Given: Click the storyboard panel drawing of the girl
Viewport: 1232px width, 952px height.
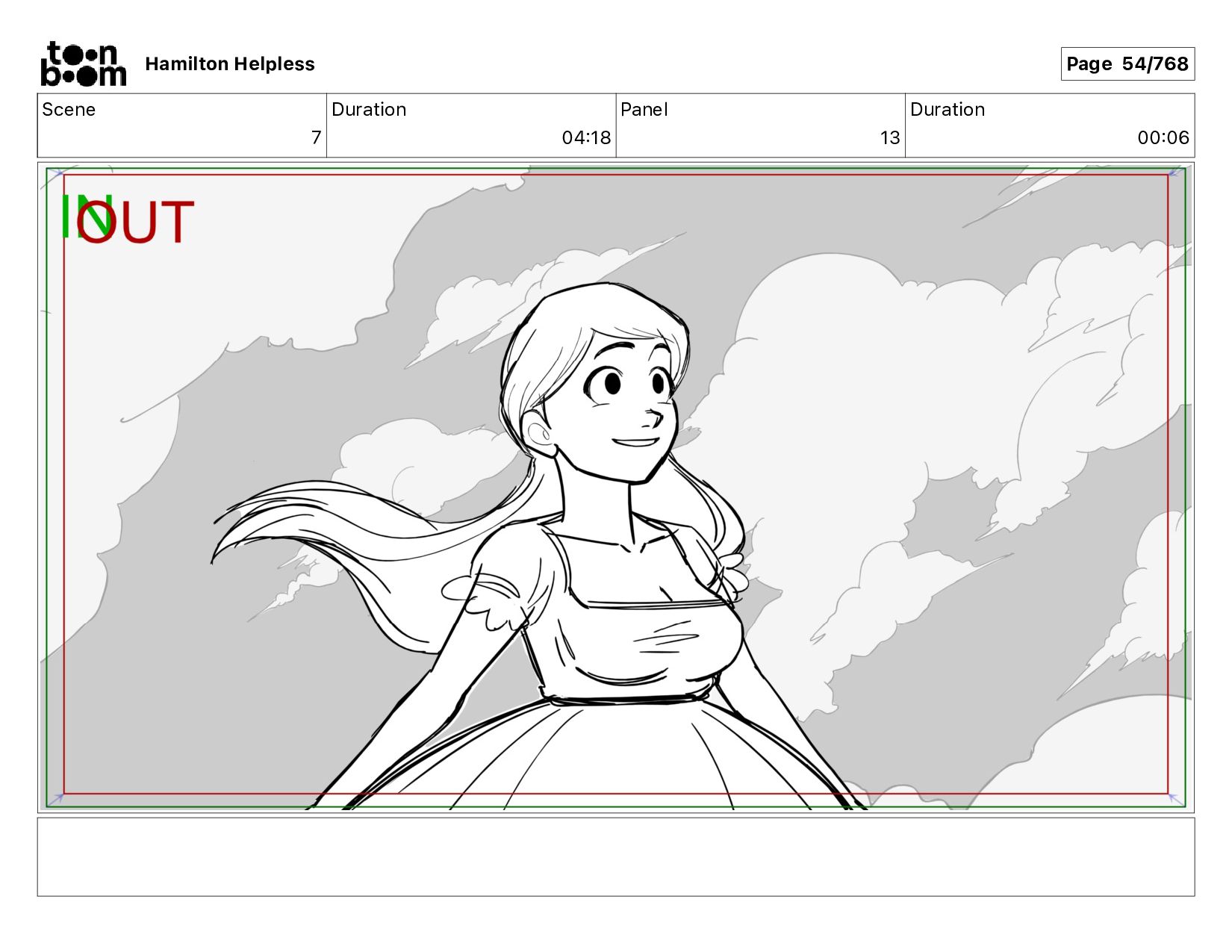Looking at the screenshot, I should 616,487.
